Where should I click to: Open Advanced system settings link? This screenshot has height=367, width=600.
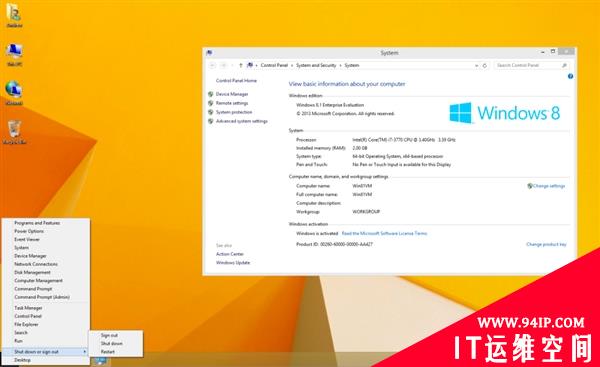click(x=242, y=121)
